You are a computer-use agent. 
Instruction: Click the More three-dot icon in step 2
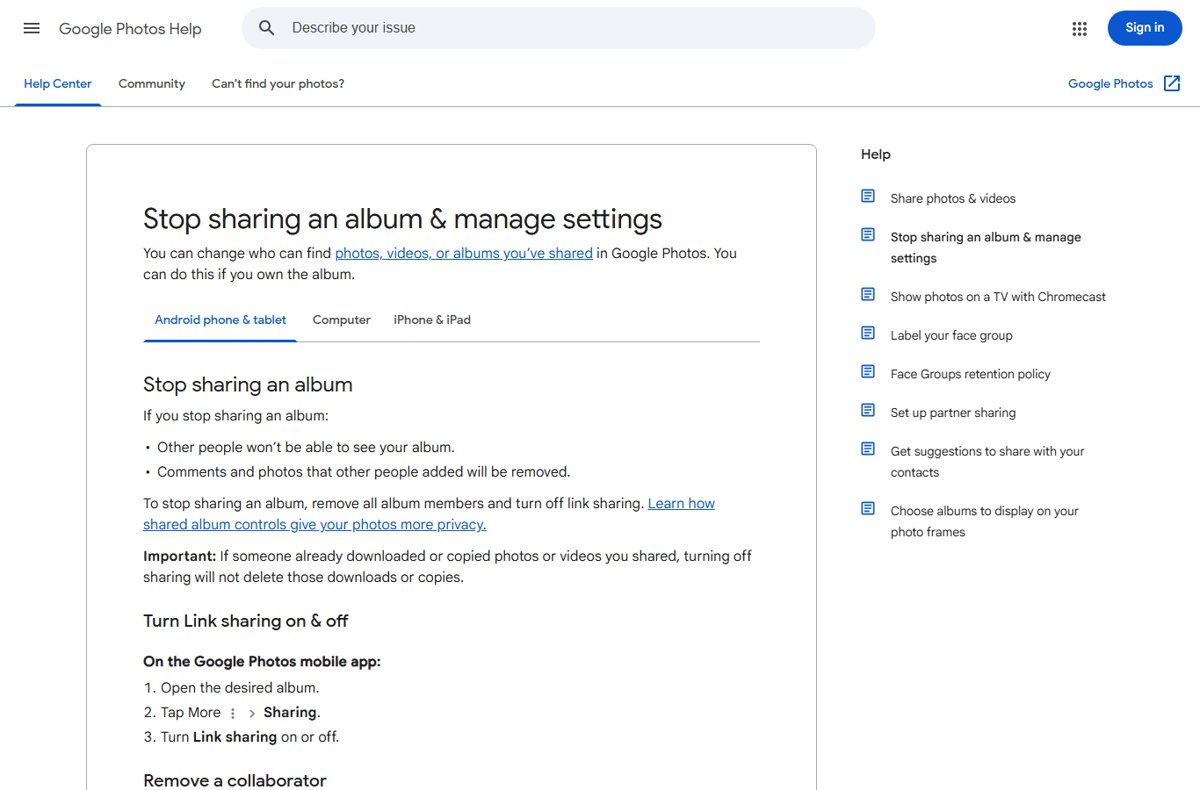(x=233, y=713)
